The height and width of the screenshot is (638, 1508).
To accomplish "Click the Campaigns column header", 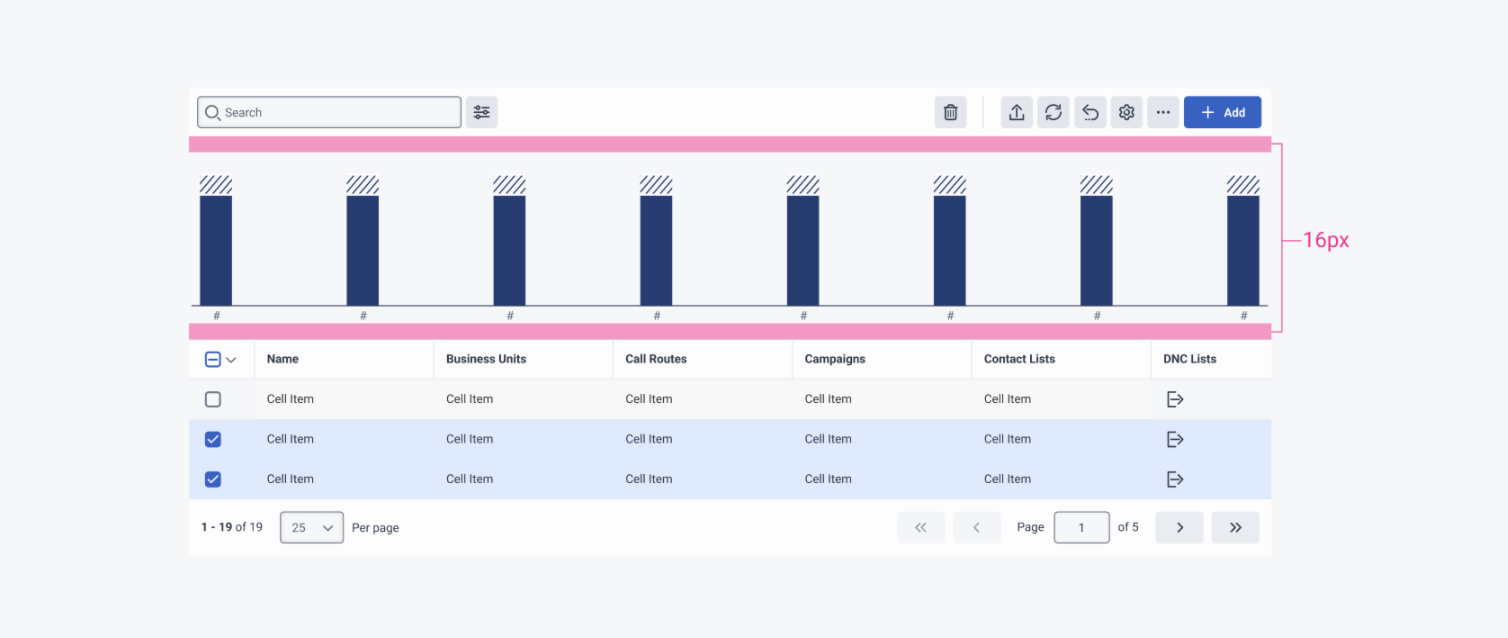I will 836,358.
